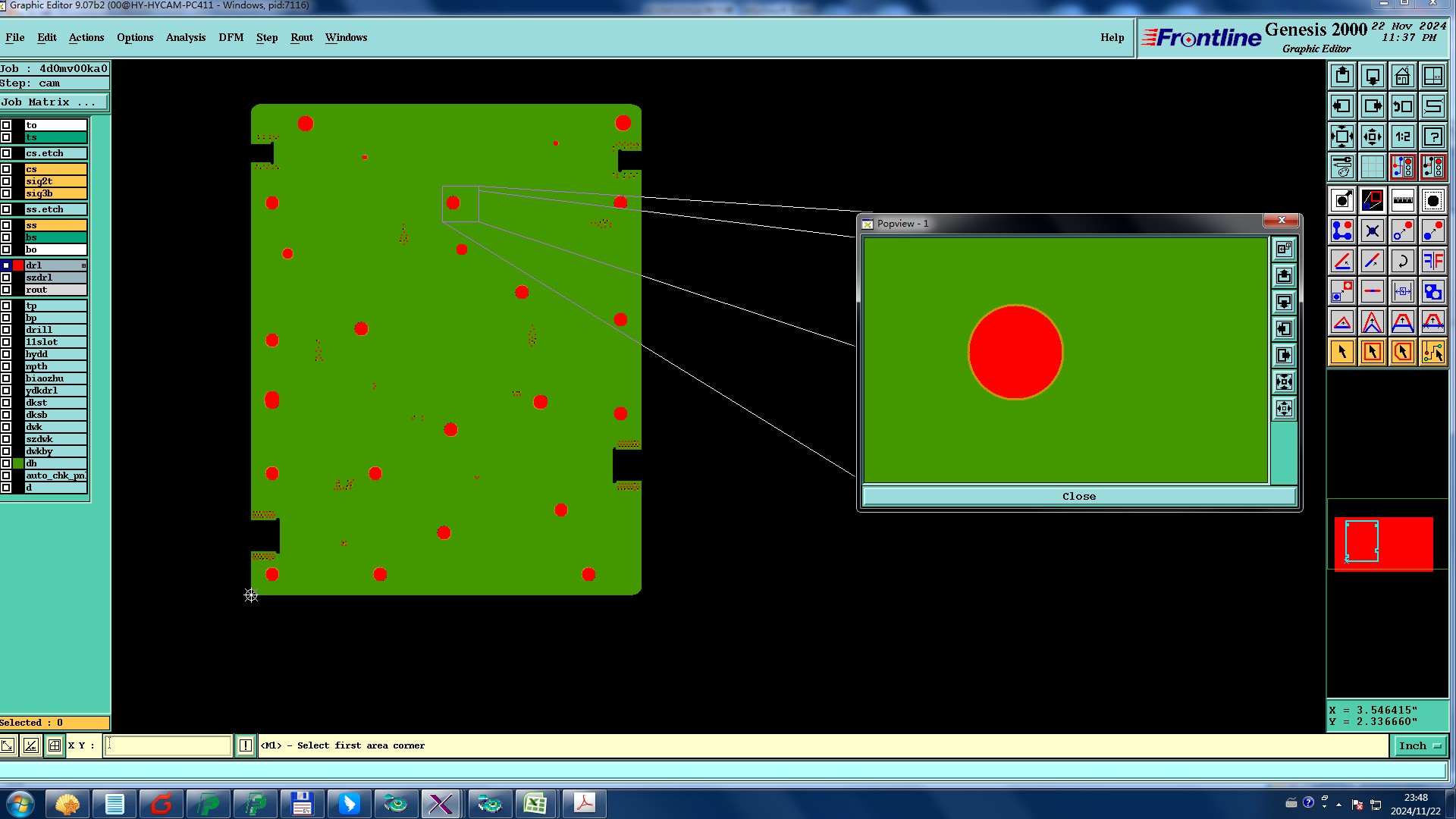Toggle the grid display icon
This screenshot has height=819, width=1456.
click(x=1372, y=167)
